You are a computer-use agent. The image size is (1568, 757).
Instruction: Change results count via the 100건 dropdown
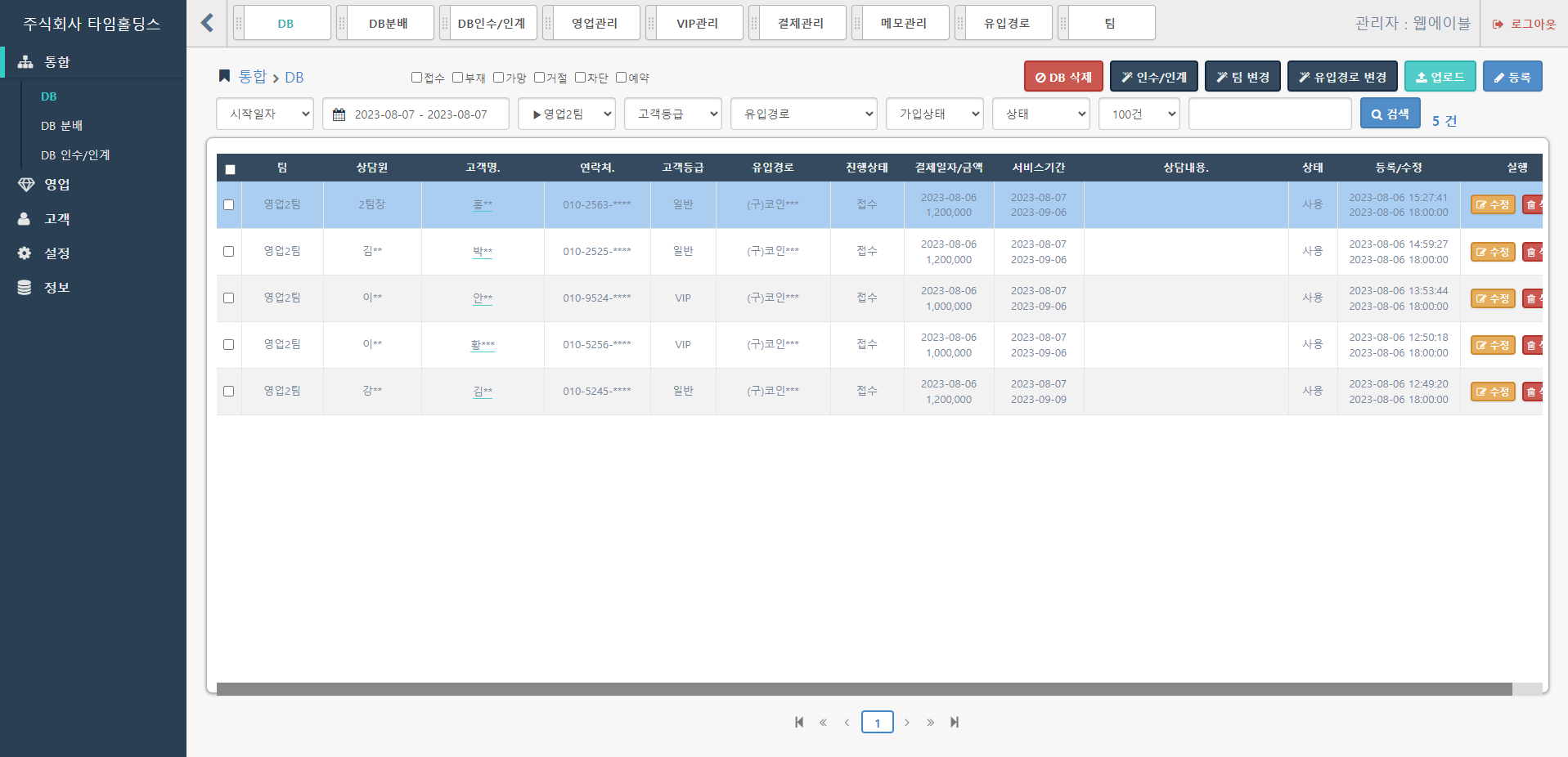[x=1139, y=114]
